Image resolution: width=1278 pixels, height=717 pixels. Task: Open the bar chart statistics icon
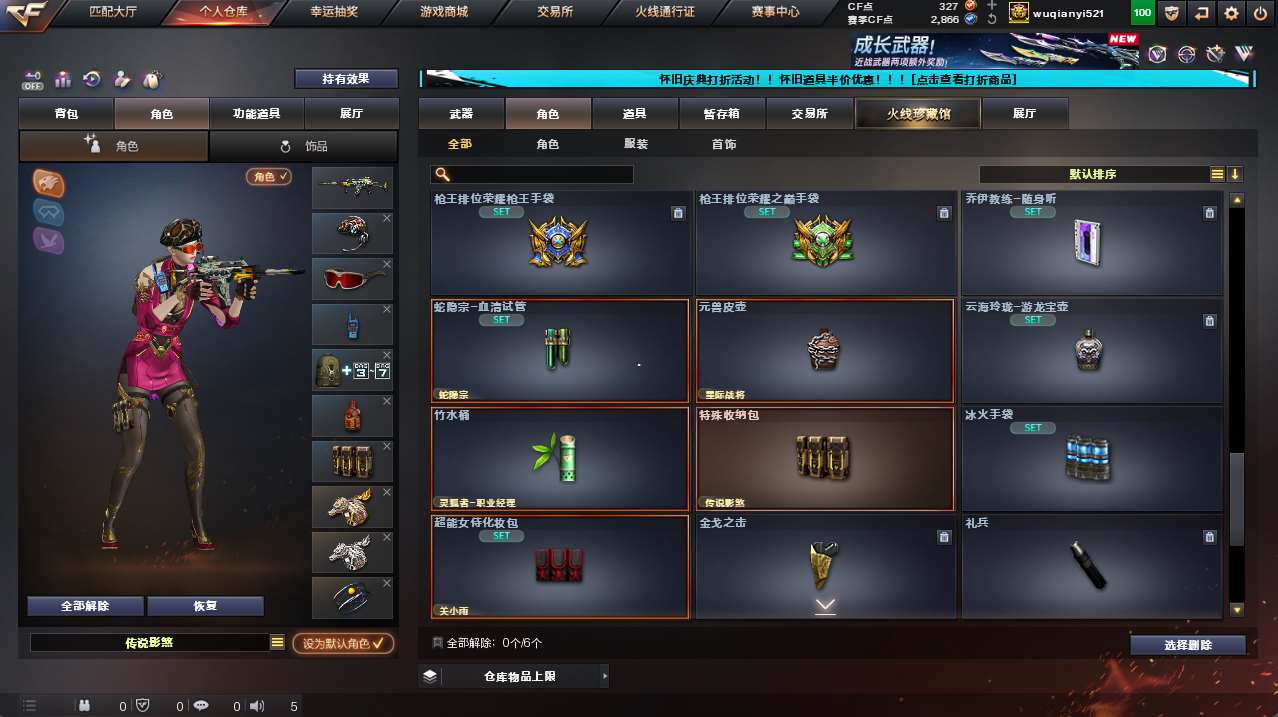coord(63,79)
